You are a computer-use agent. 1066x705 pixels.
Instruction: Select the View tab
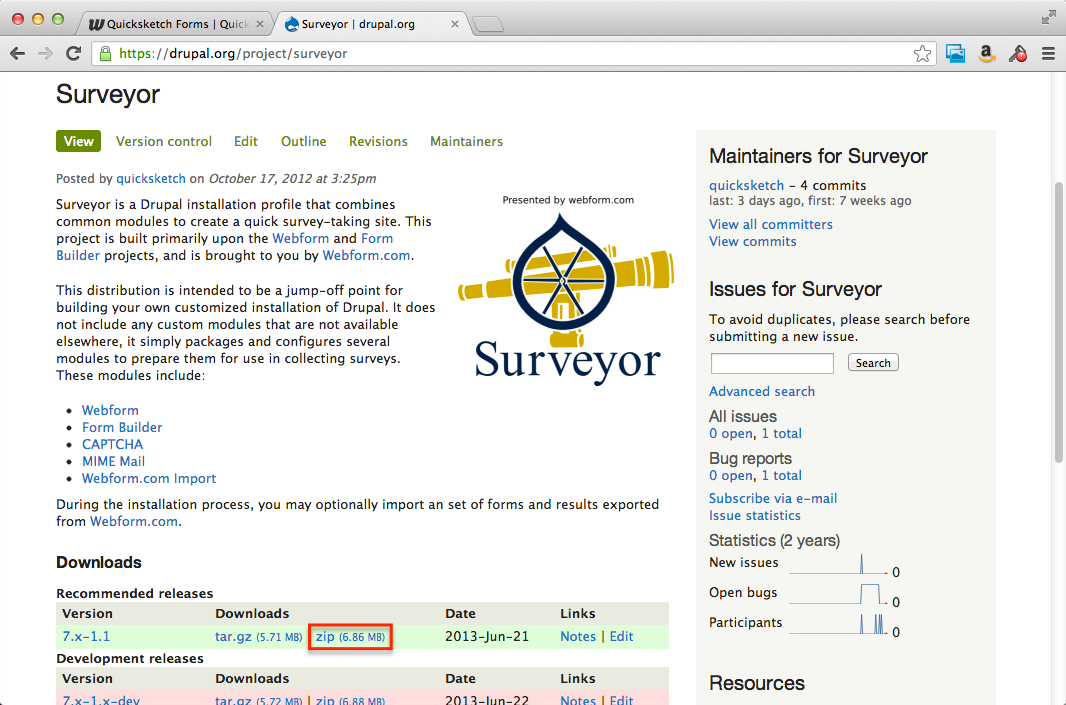[x=79, y=141]
